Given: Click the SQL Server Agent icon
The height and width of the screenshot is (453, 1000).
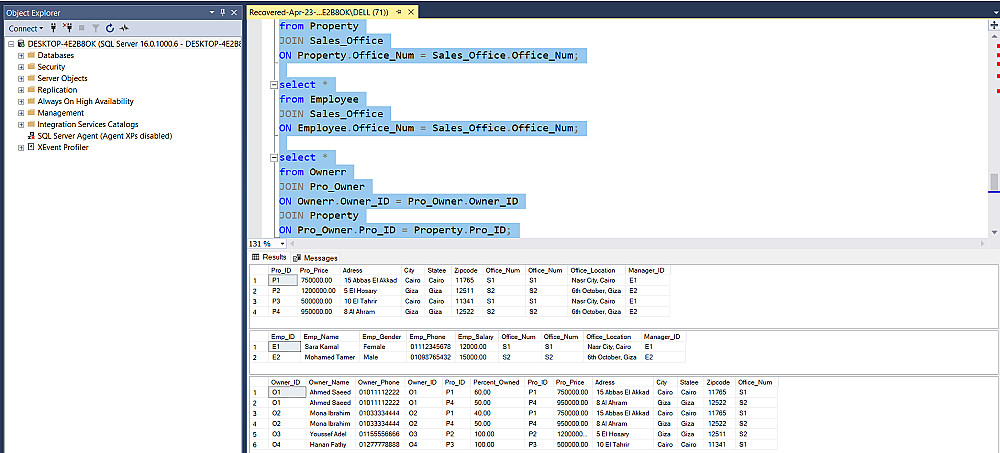Looking at the screenshot, I should tap(31, 136).
